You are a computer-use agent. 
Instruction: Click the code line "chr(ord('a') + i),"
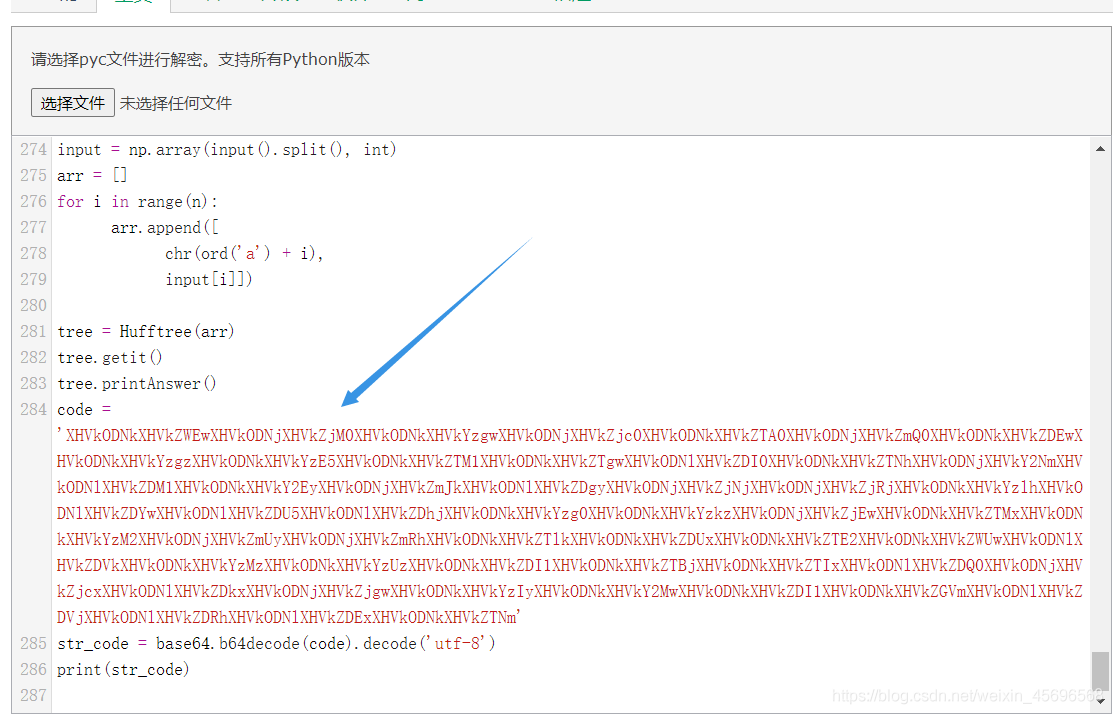244,253
